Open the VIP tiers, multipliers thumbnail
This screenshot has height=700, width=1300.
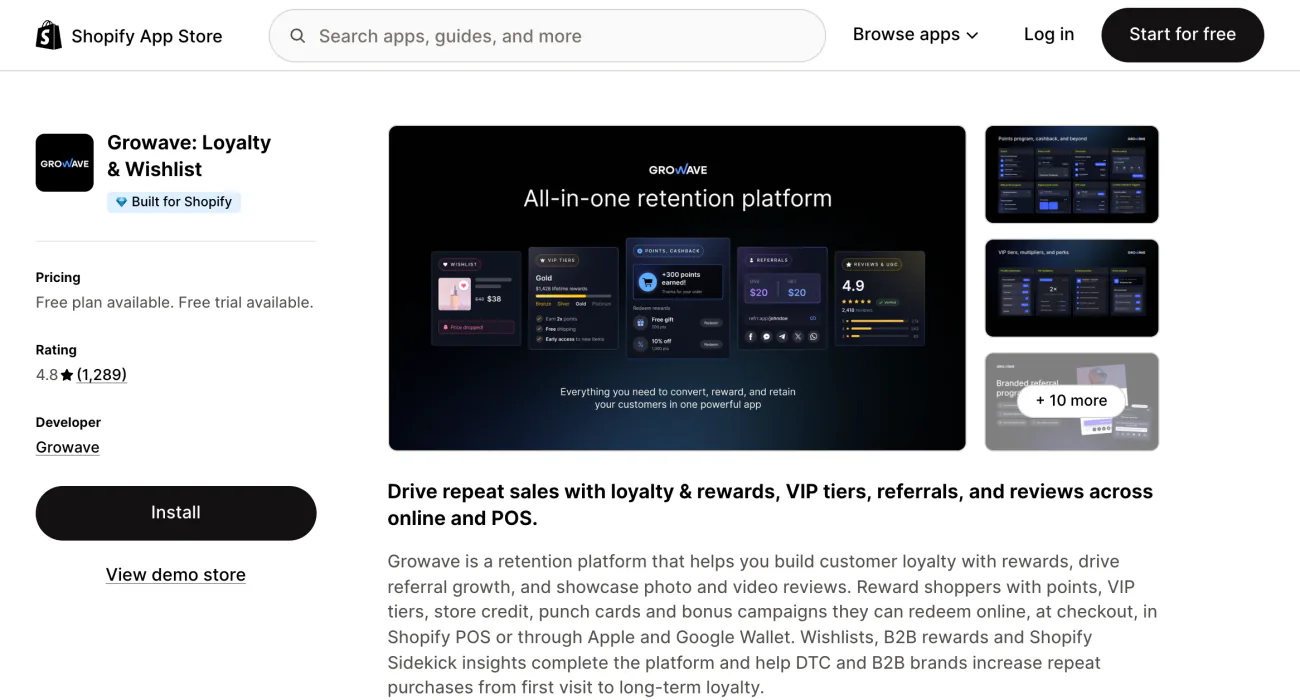1072,288
